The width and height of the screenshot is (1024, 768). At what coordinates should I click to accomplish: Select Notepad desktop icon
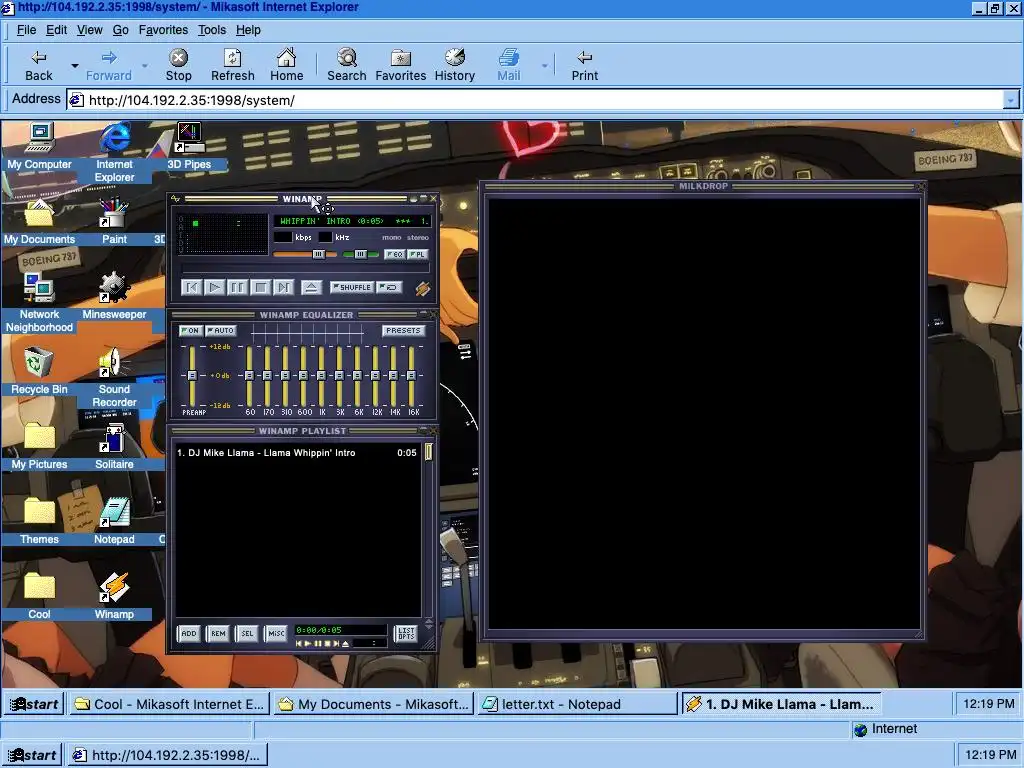pos(114,522)
